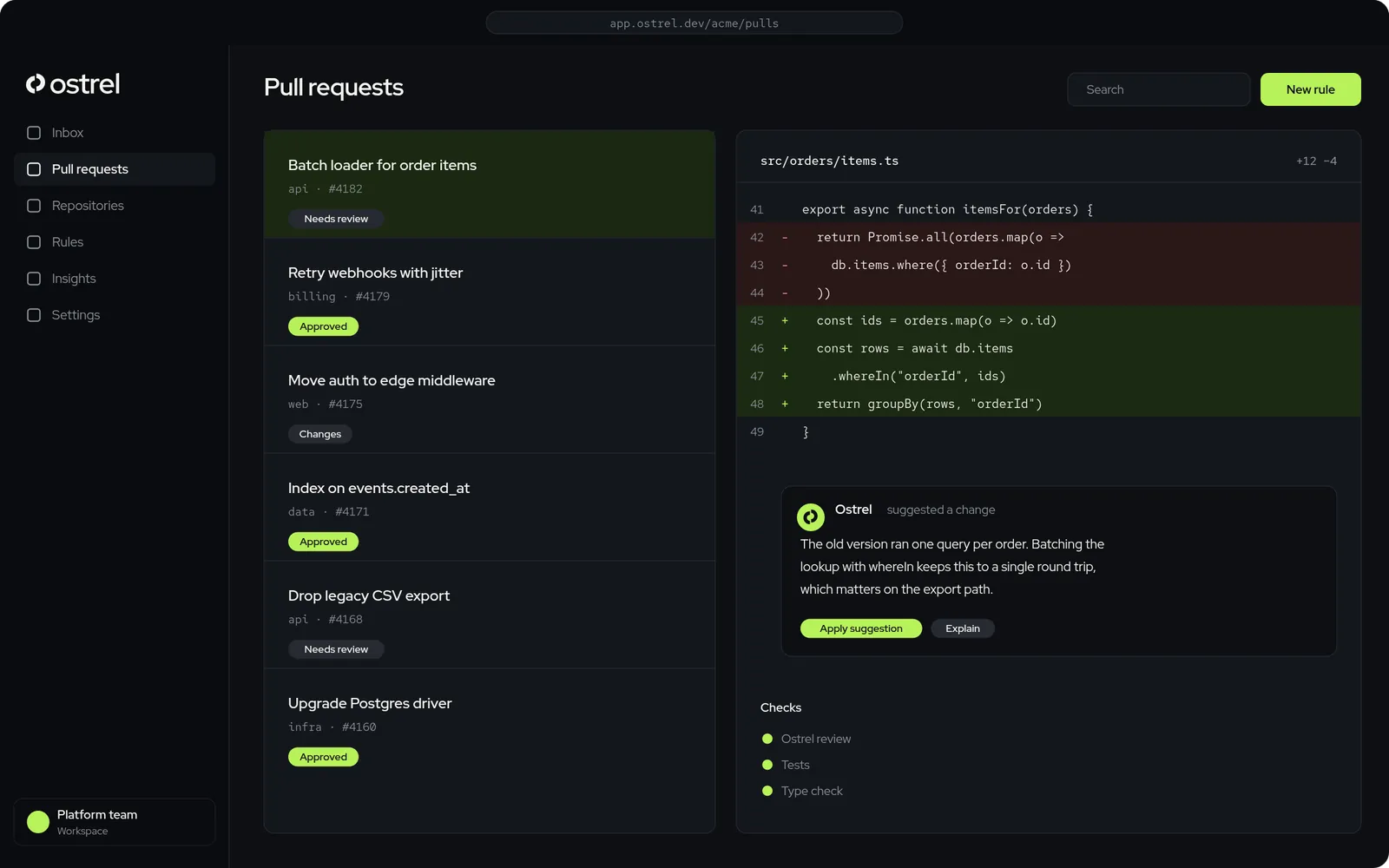Click the Needs review badge on #4168

tap(336, 649)
